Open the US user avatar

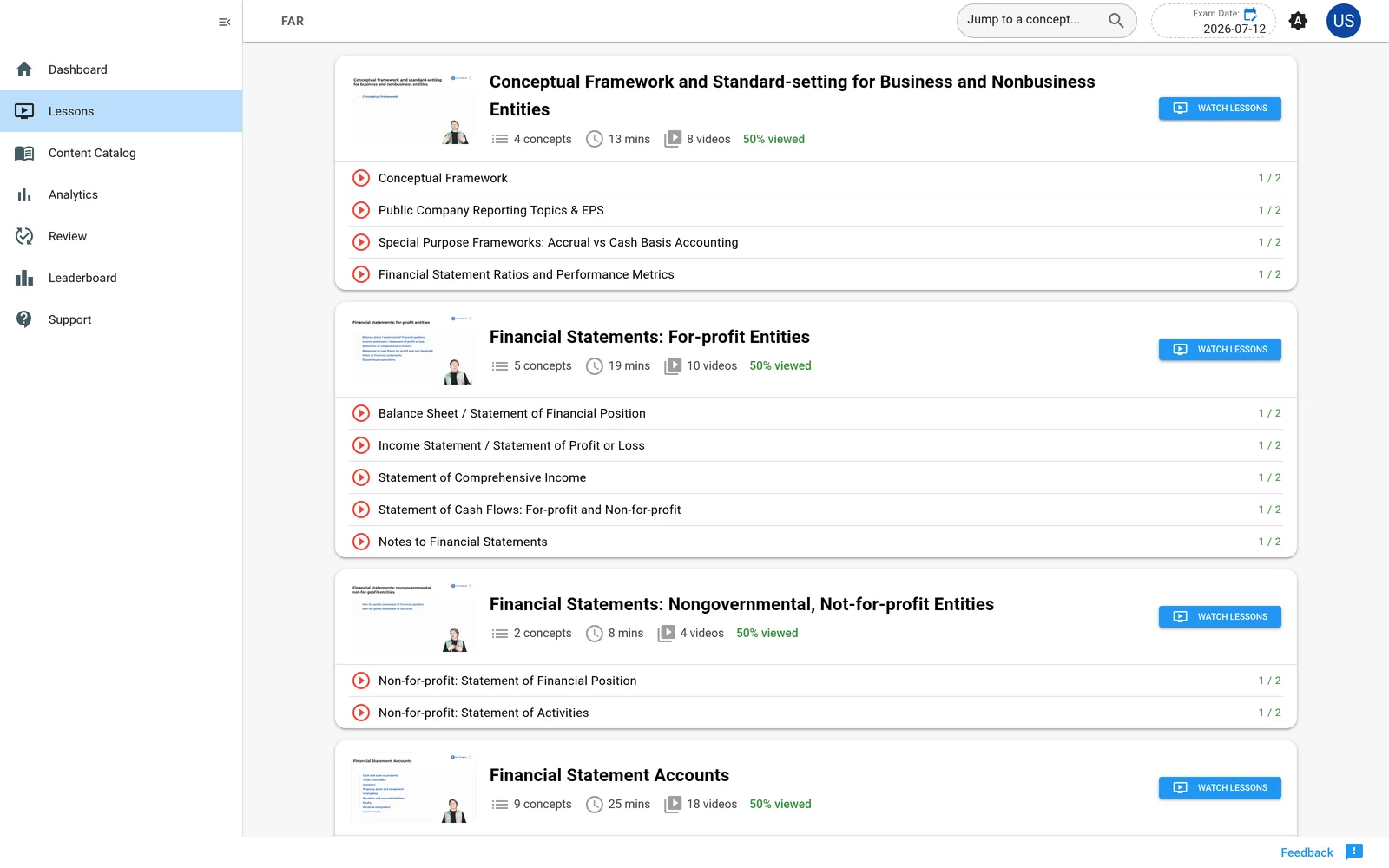pyautogui.click(x=1344, y=21)
